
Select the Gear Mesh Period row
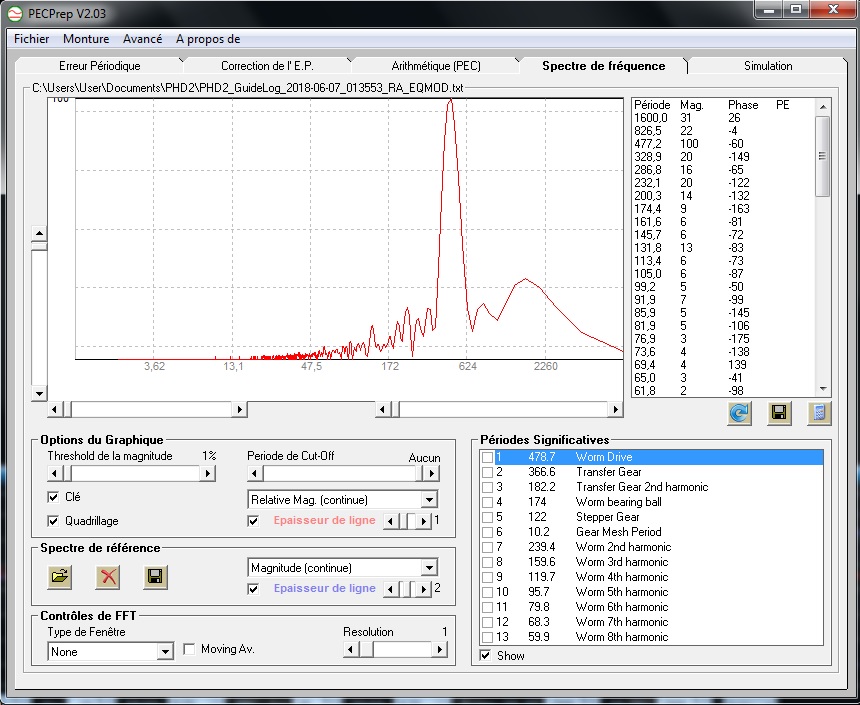point(652,532)
